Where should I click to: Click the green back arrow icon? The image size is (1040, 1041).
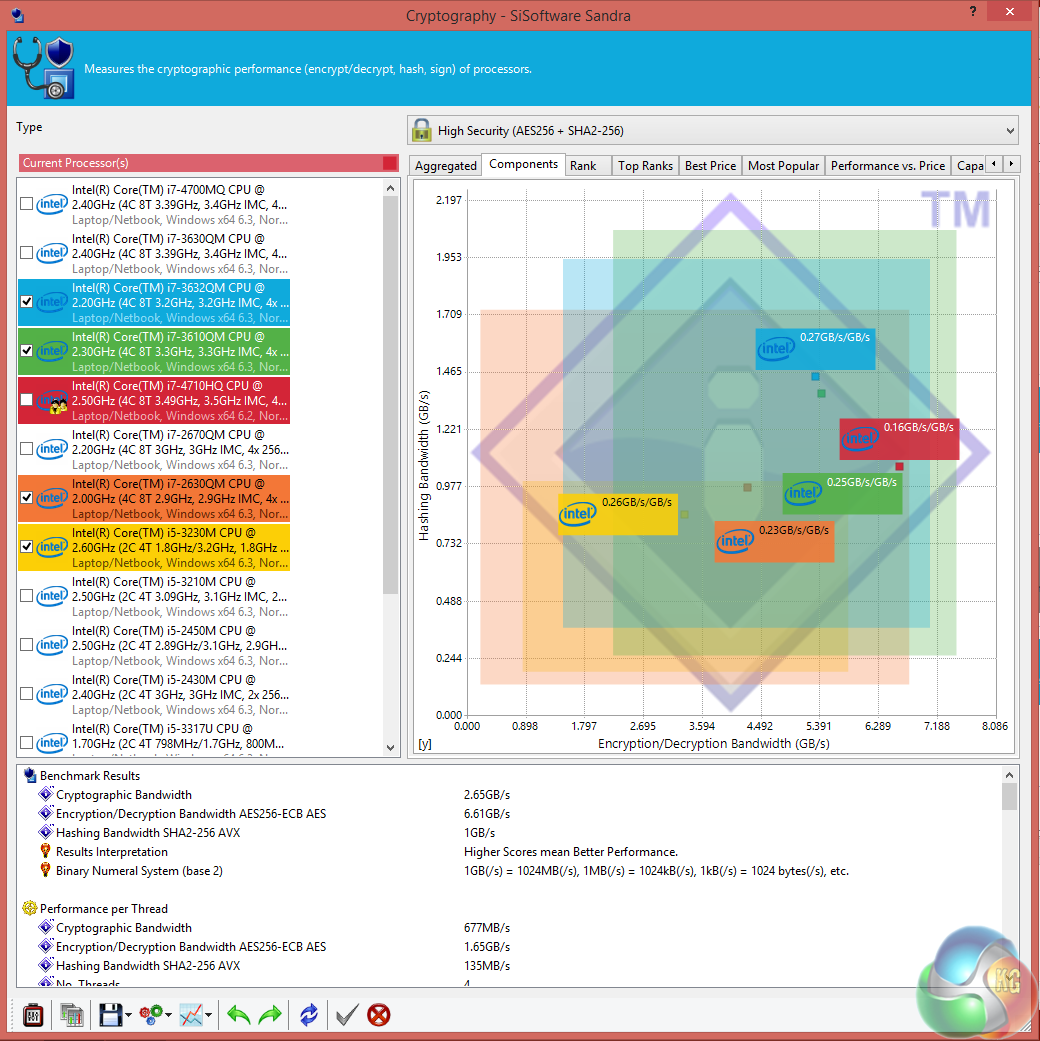coord(238,1014)
